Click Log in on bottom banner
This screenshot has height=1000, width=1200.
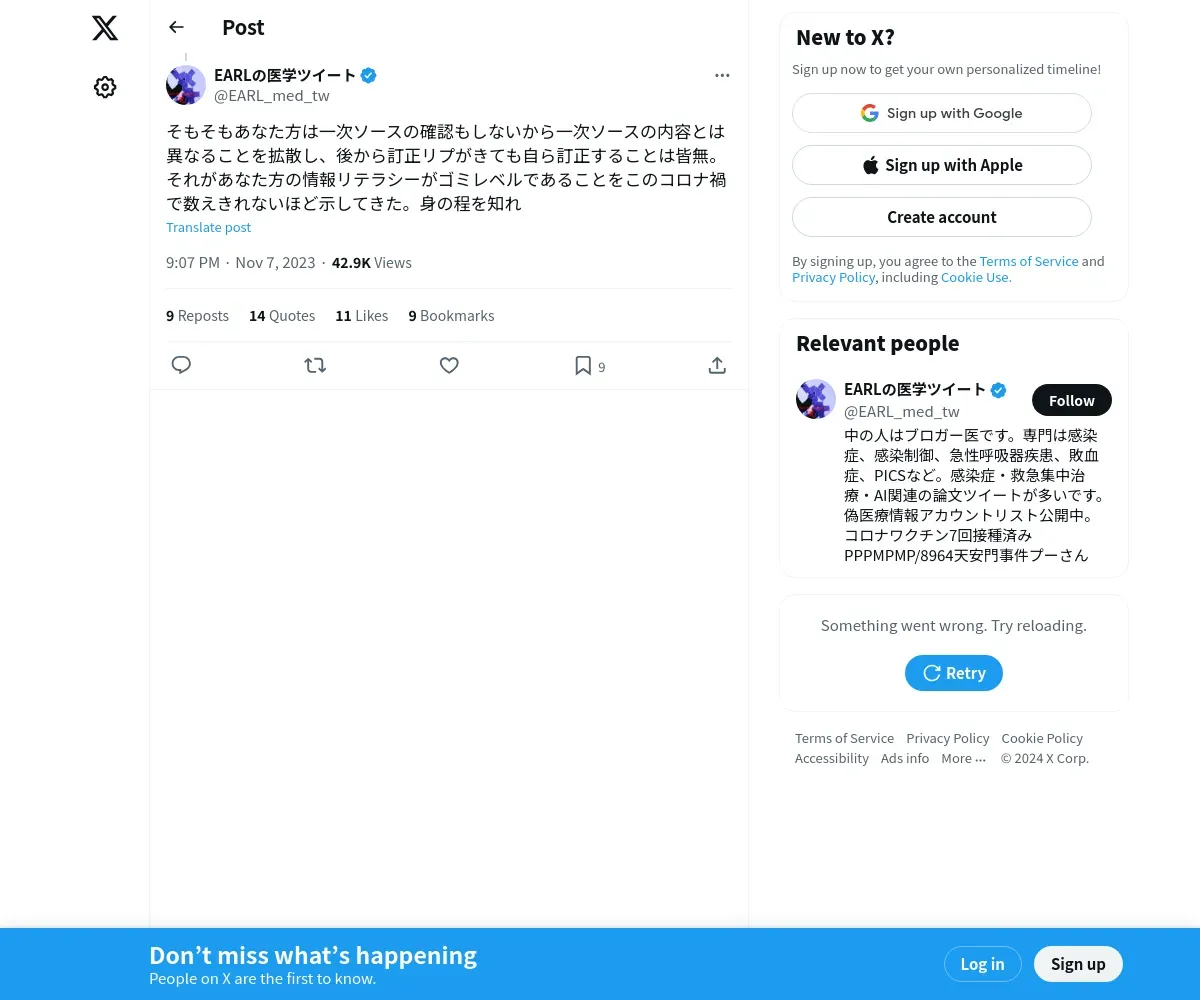982,964
